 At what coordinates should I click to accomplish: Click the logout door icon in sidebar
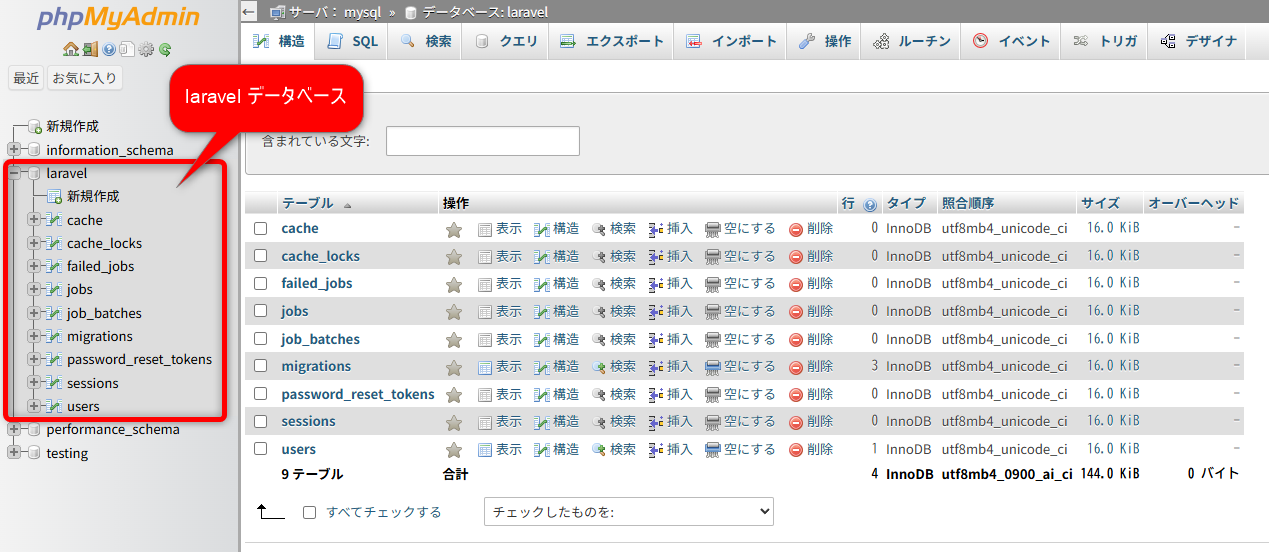pyautogui.click(x=89, y=49)
